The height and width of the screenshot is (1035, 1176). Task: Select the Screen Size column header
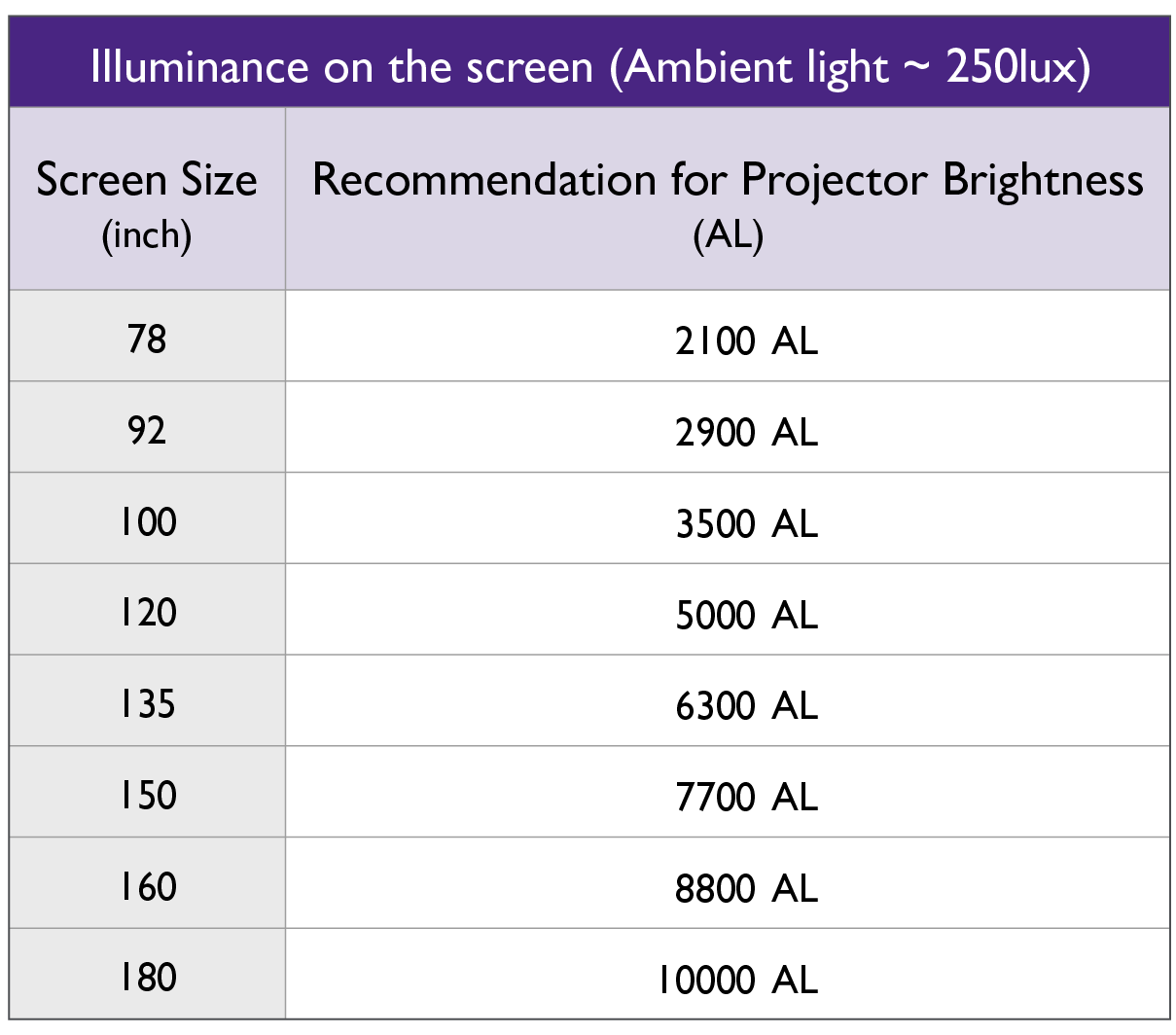tap(147, 181)
